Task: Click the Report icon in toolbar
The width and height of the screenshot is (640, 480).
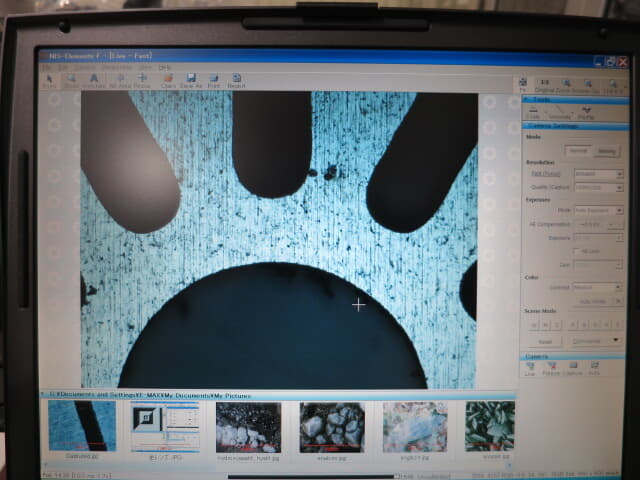Action: coord(236,80)
